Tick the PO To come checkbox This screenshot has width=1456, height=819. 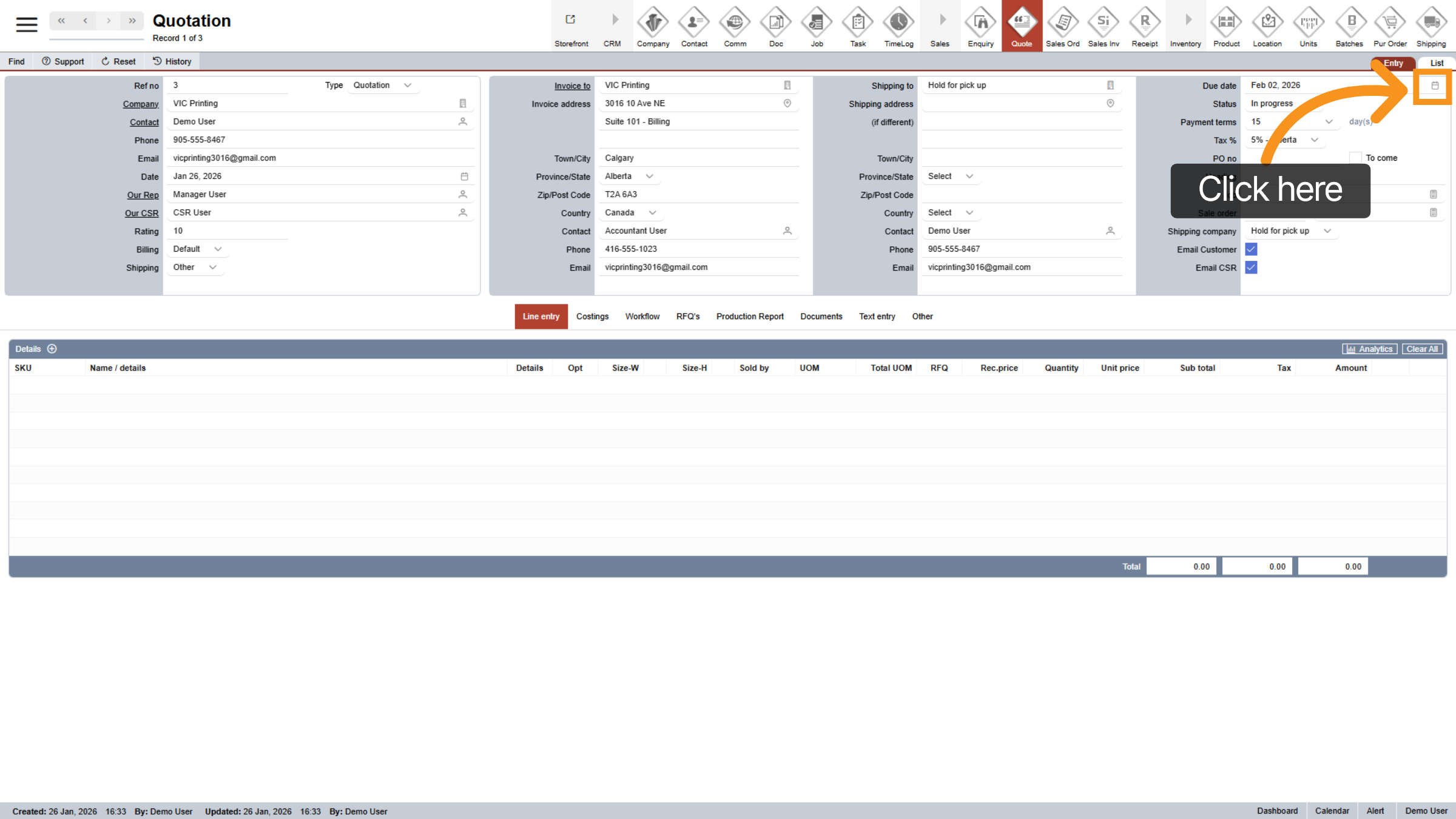[x=1355, y=158]
